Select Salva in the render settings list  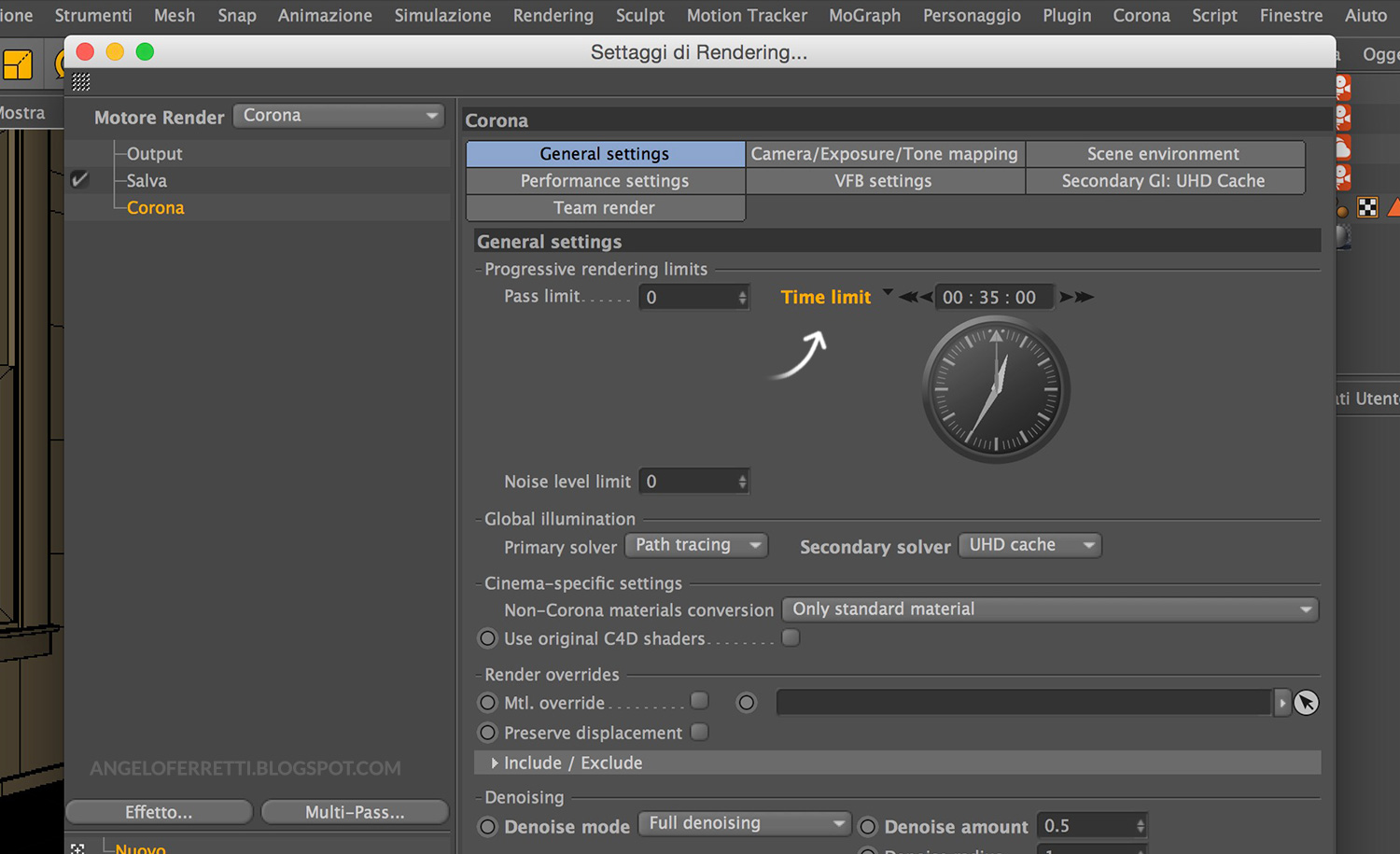click(147, 181)
